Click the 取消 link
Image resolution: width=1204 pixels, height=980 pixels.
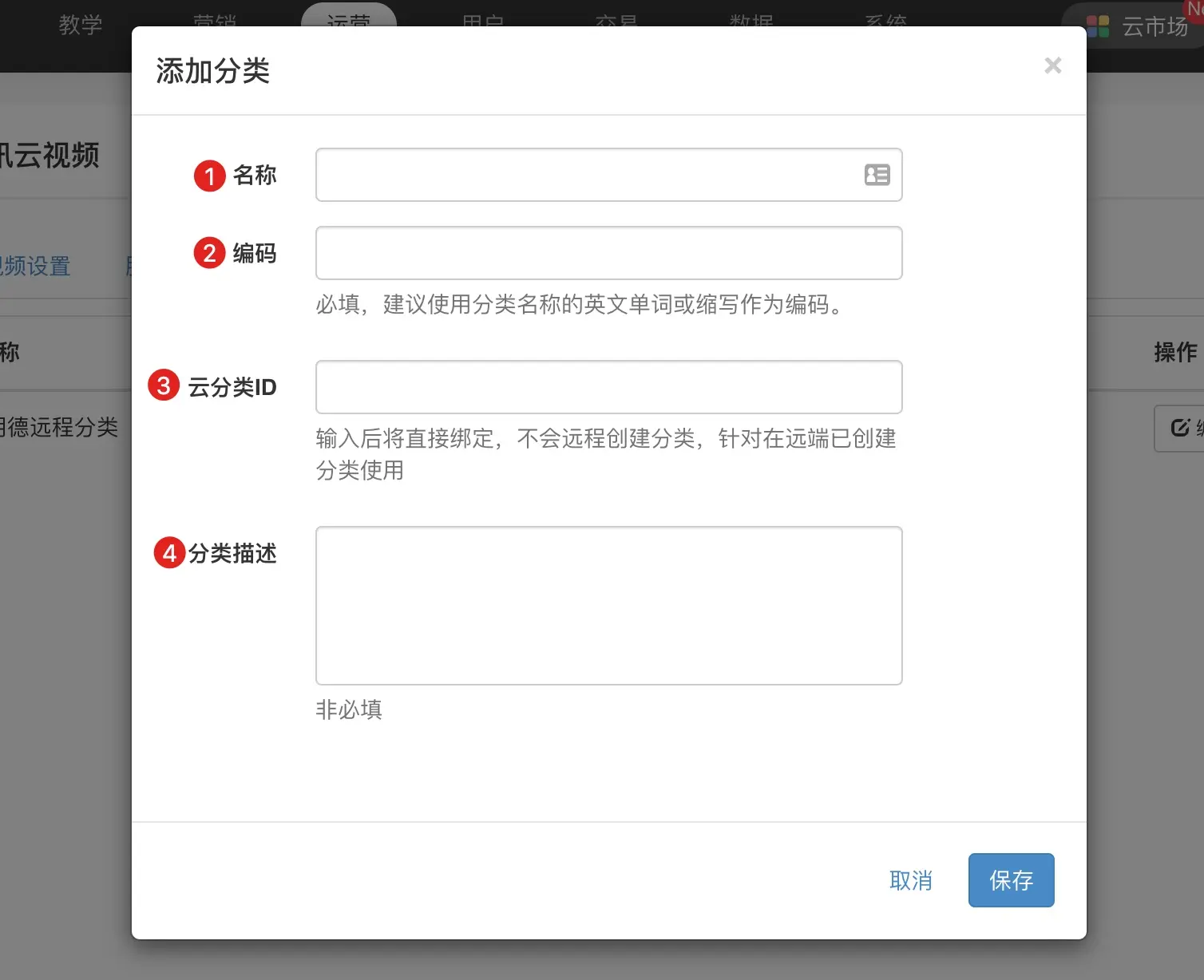[x=911, y=880]
